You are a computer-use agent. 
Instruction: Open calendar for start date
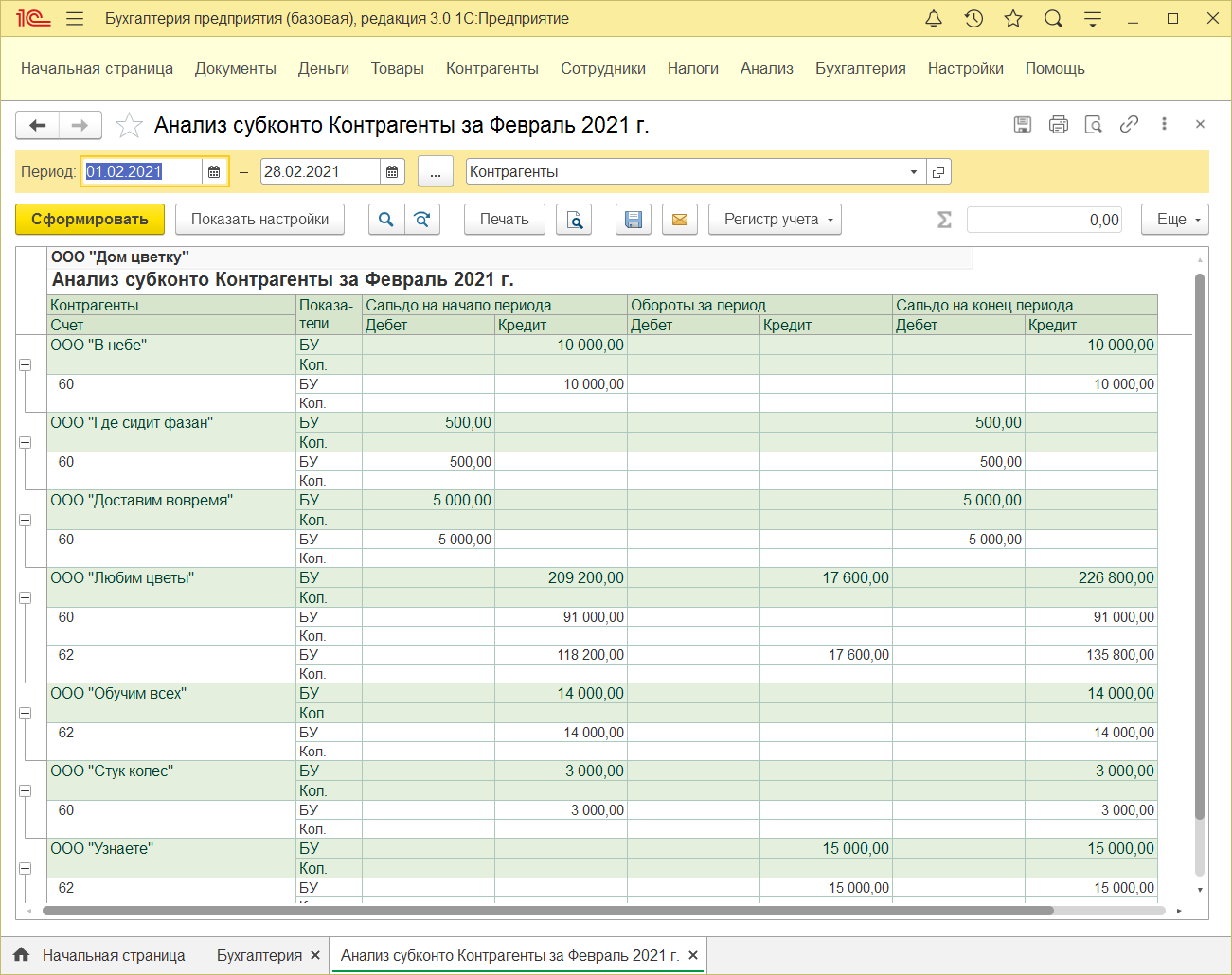tap(214, 171)
